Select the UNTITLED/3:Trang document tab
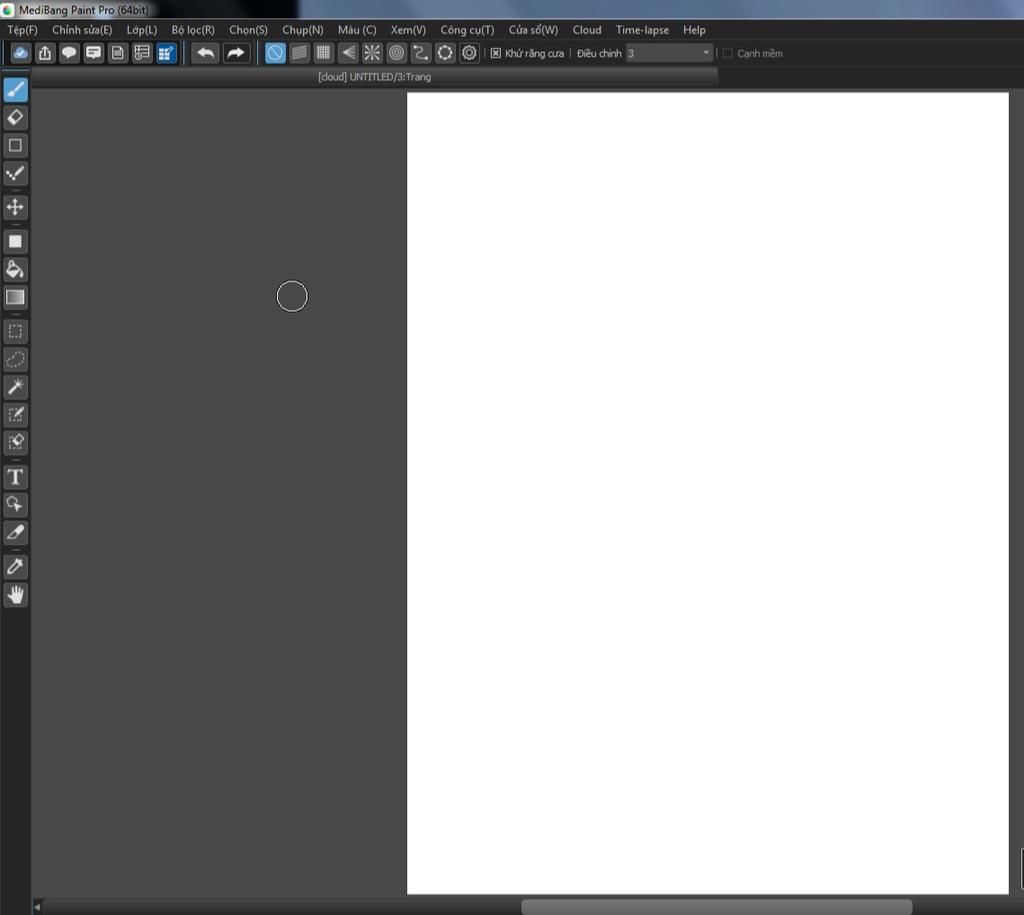The image size is (1024, 915). (x=375, y=77)
